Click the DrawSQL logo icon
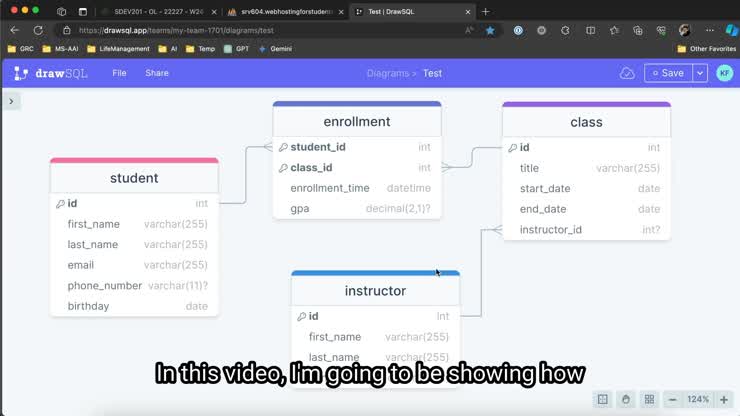Screen dimensions: 740x416 (21, 73)
